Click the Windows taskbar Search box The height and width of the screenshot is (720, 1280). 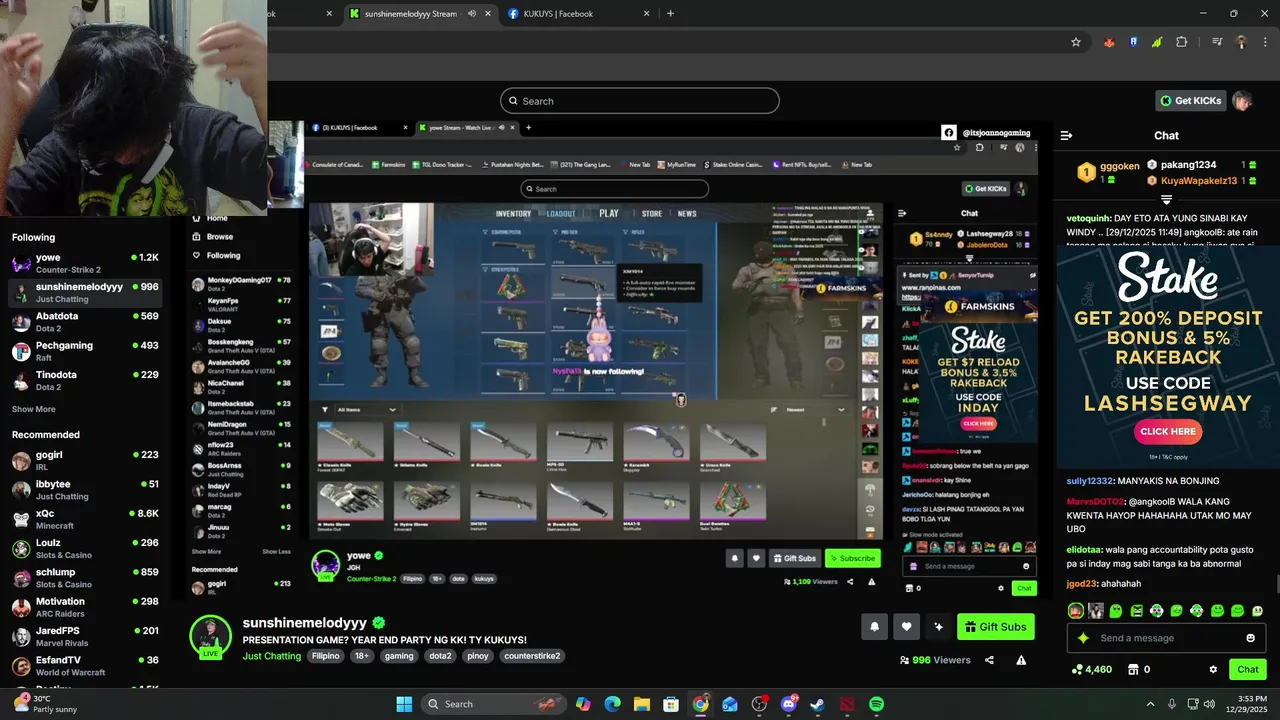pyautogui.click(x=493, y=704)
